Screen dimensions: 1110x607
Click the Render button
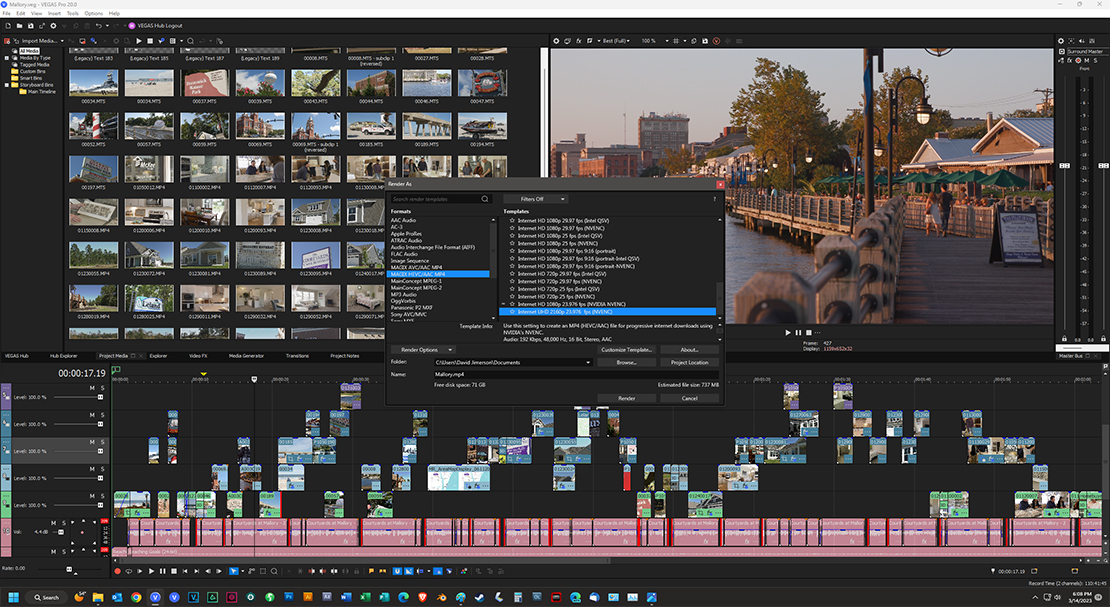pyautogui.click(x=626, y=398)
